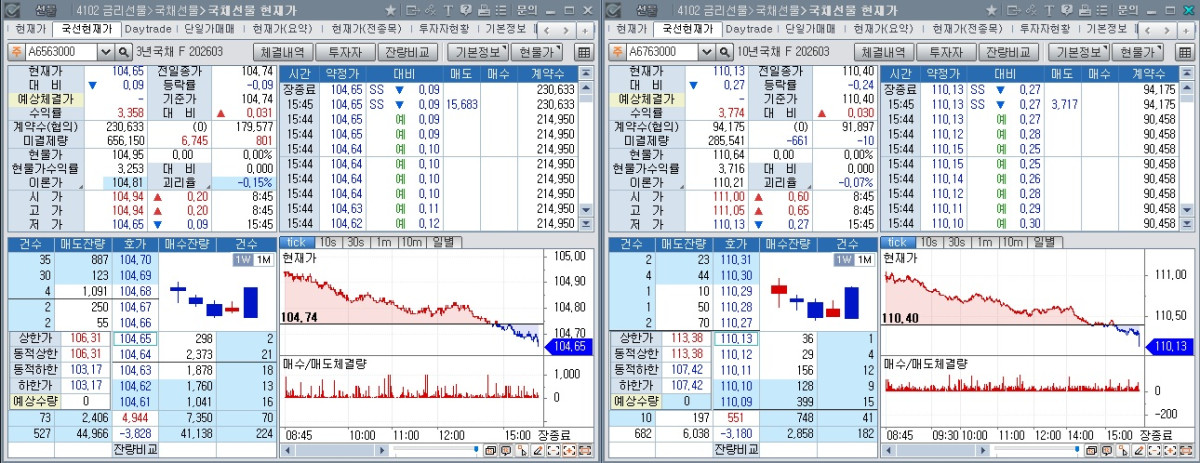Open the help icon in right window title bar
Viewport: 1200px width, 463px height.
pyautogui.click(x=1066, y=9)
